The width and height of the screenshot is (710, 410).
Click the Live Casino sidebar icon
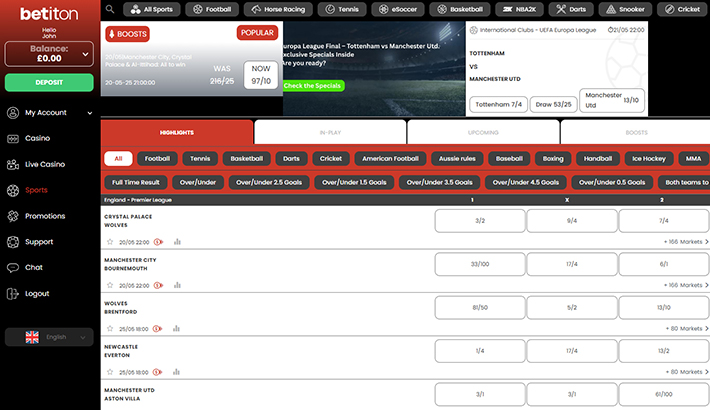[13, 164]
